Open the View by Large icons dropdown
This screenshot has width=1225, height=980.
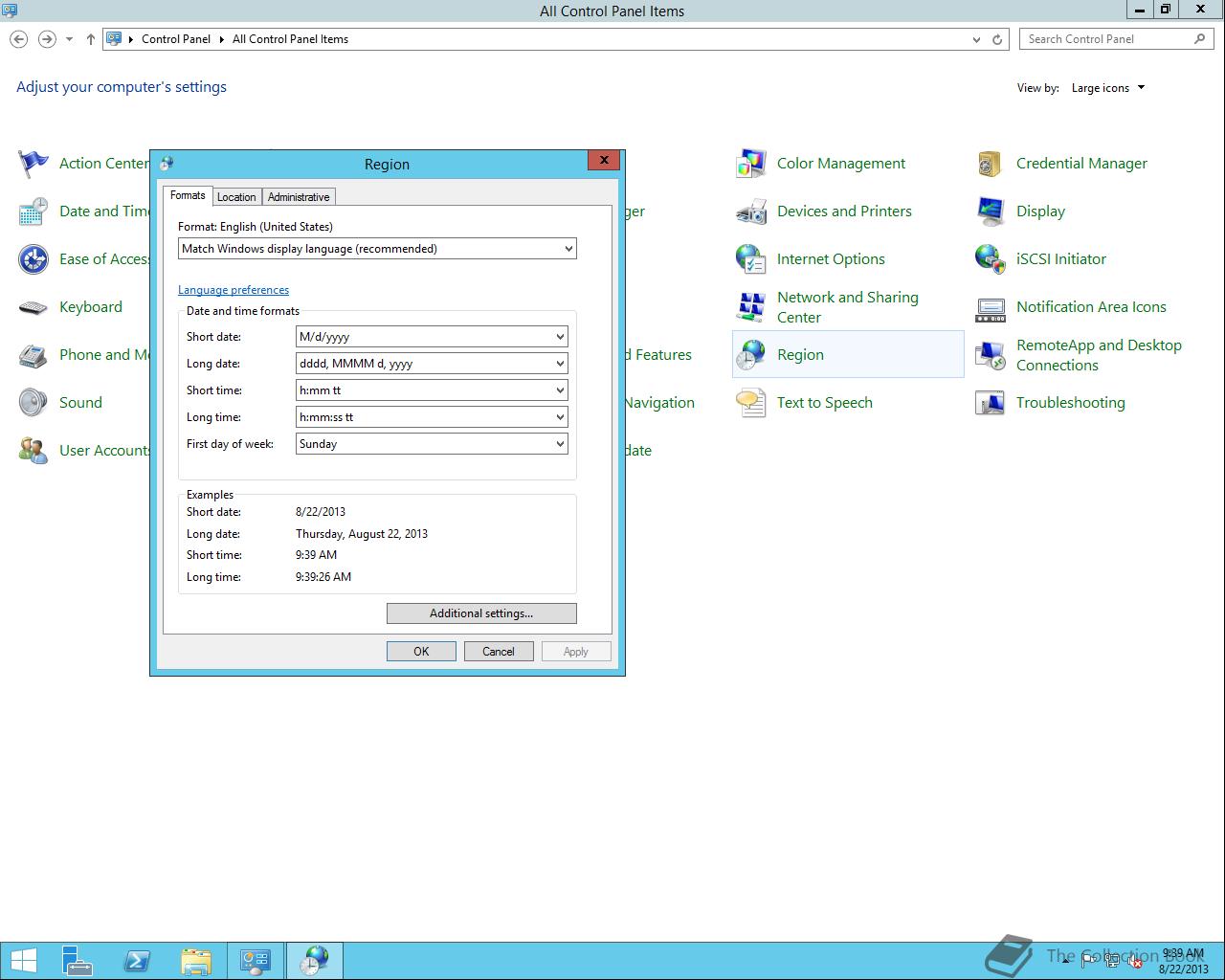[1108, 88]
